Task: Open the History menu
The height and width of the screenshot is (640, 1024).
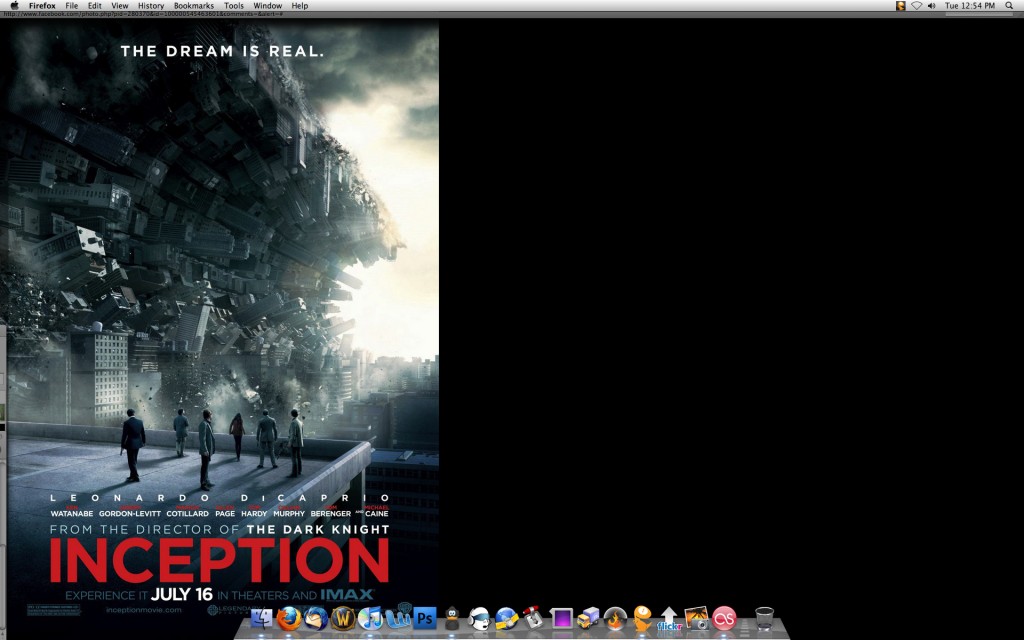Action: 151,5
